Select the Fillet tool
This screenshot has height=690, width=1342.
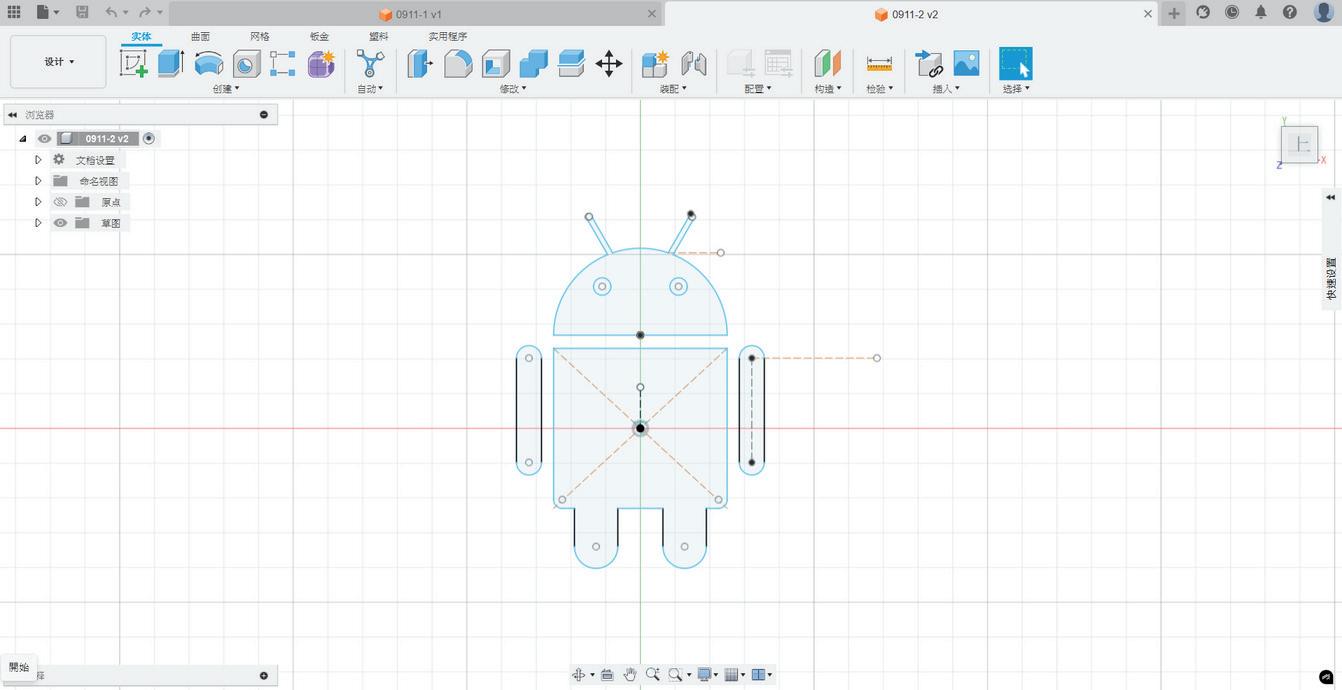tap(458, 63)
